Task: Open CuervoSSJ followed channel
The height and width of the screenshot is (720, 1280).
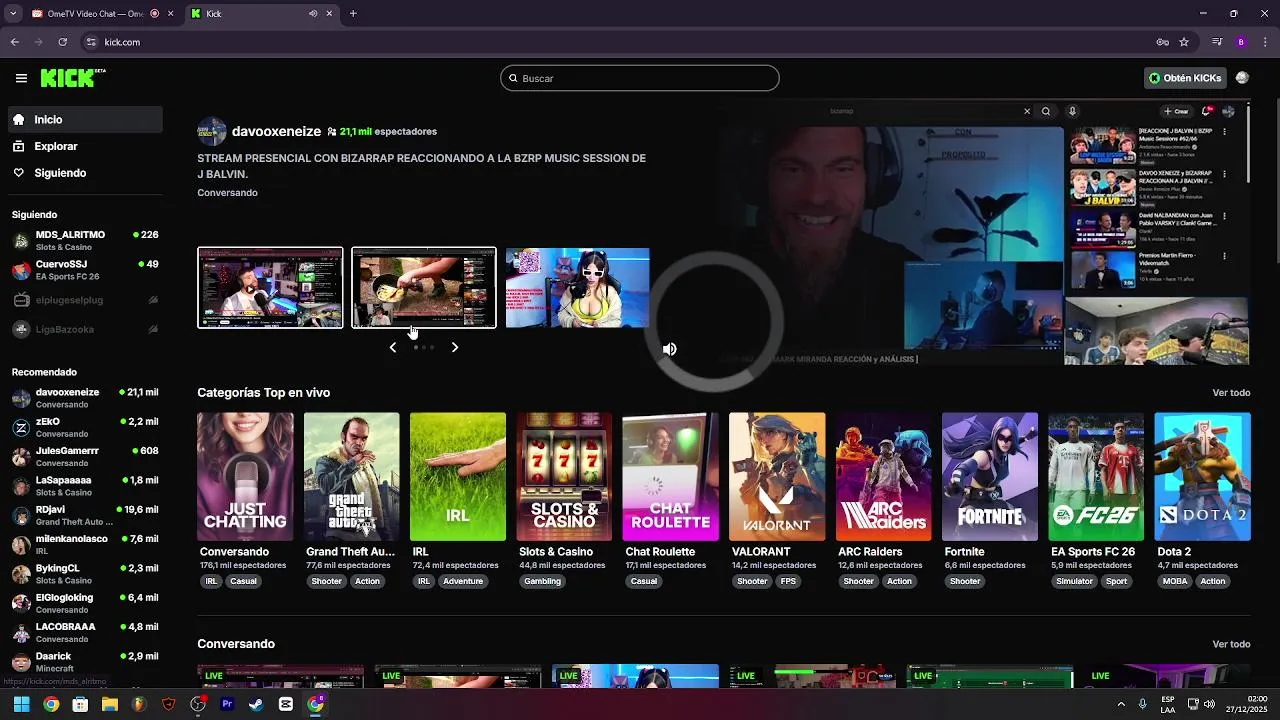Action: (85, 270)
